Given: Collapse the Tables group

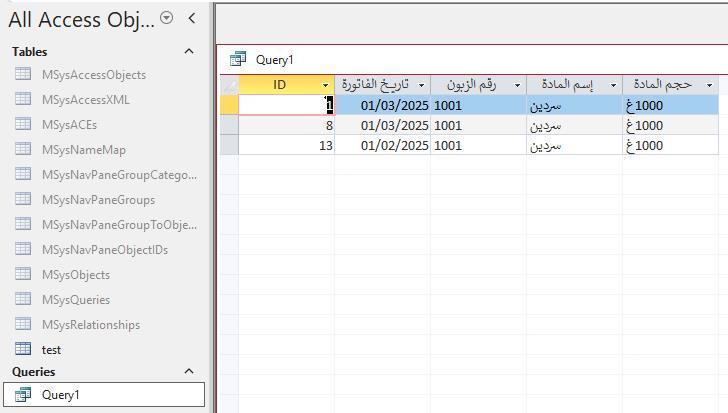Looking at the screenshot, I should pyautogui.click(x=189, y=52).
